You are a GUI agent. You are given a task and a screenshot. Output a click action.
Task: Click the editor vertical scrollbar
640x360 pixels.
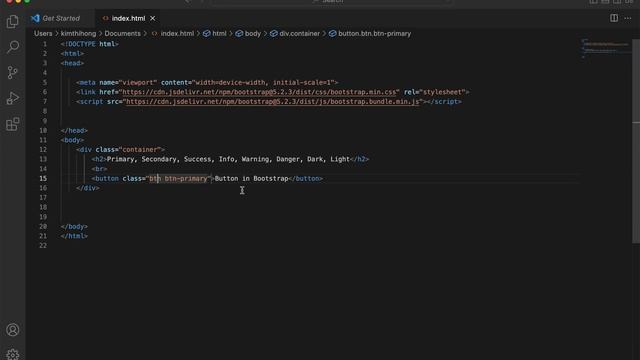tap(636, 141)
